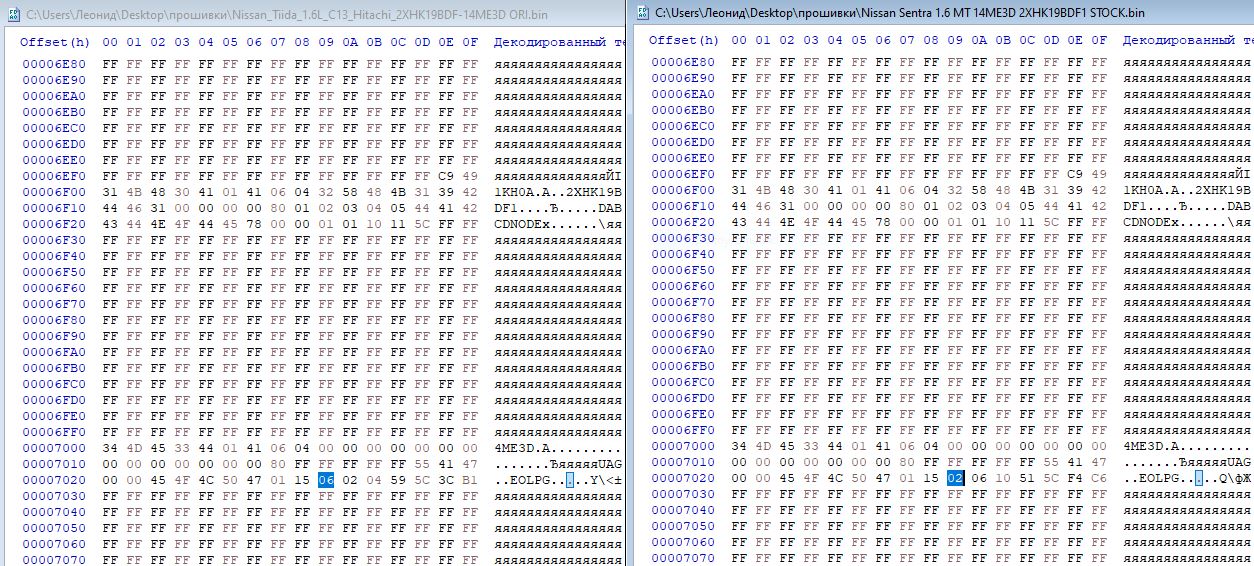
Task: Select offset row 00006F20 in right pane
Action: click(683, 222)
